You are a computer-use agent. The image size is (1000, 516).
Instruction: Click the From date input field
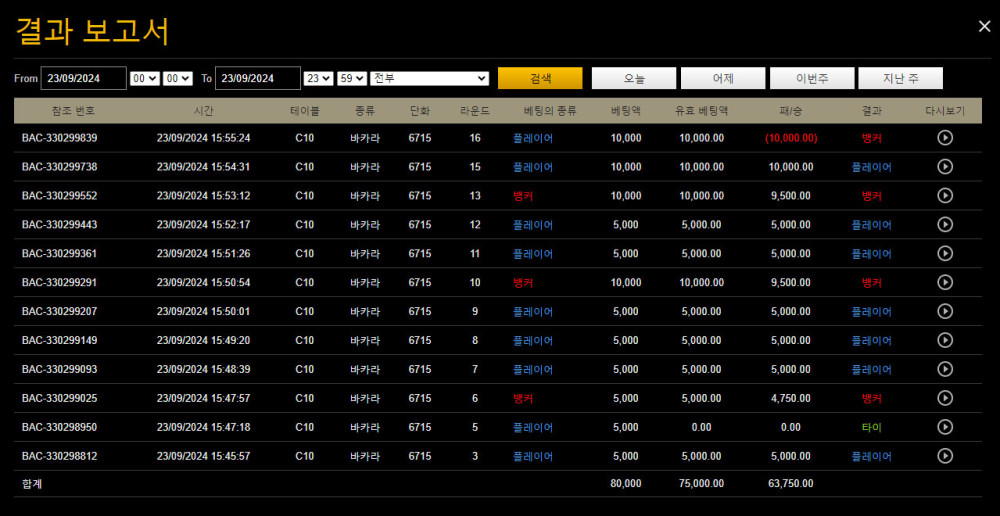[x=83, y=79]
